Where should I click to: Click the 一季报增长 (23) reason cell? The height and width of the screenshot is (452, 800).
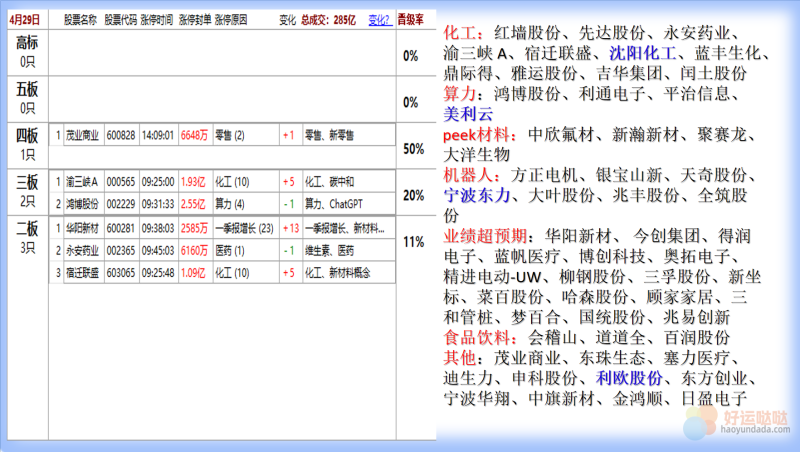coord(244,228)
